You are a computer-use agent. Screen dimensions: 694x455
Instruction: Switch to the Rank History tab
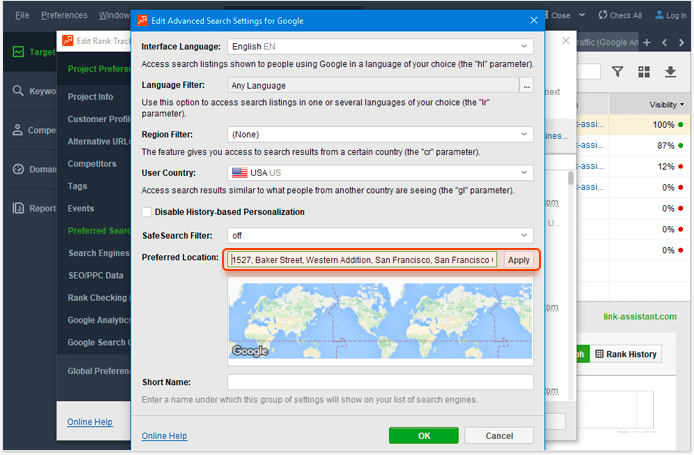click(x=626, y=354)
